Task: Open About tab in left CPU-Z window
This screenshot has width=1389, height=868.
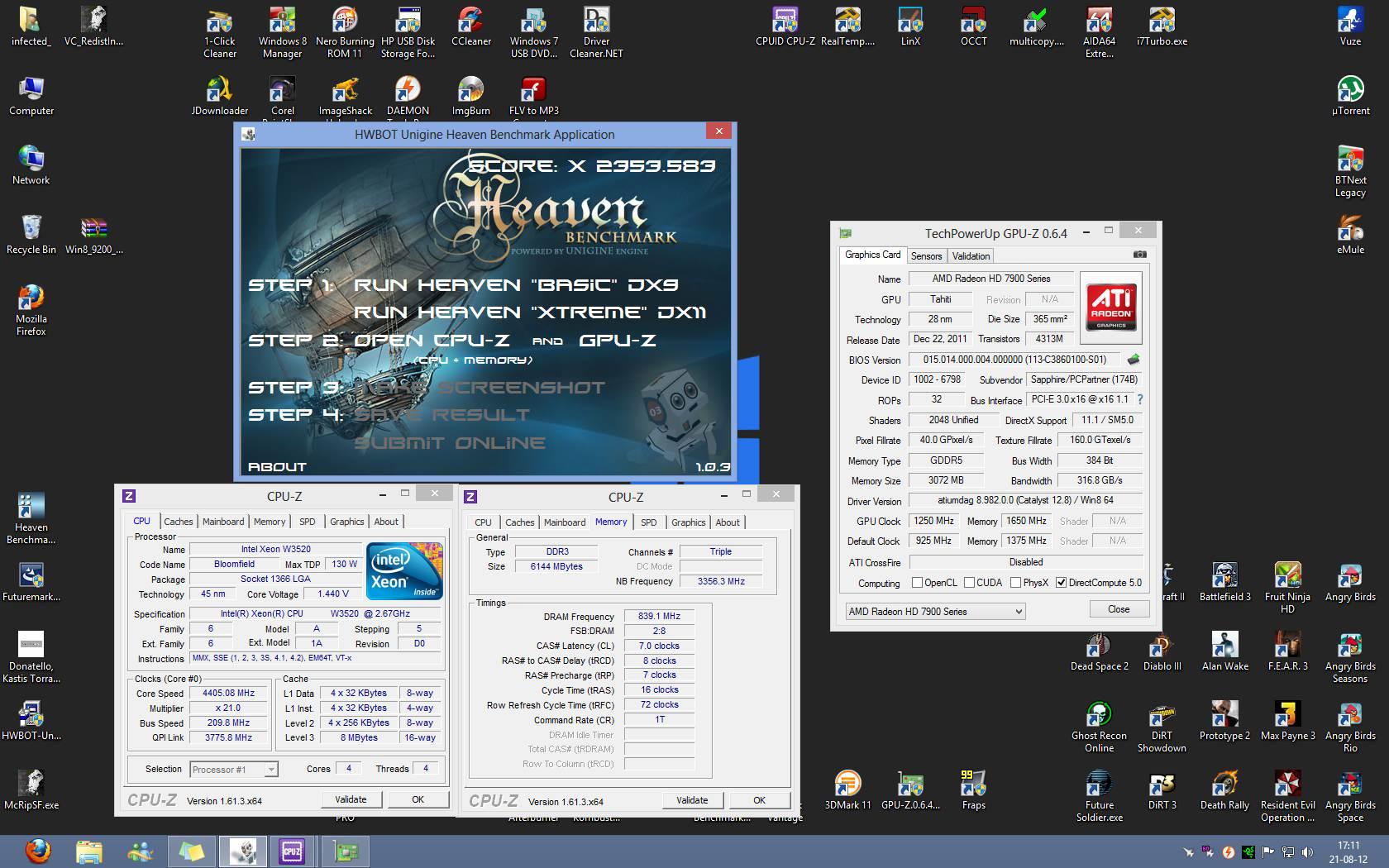Action: (386, 522)
